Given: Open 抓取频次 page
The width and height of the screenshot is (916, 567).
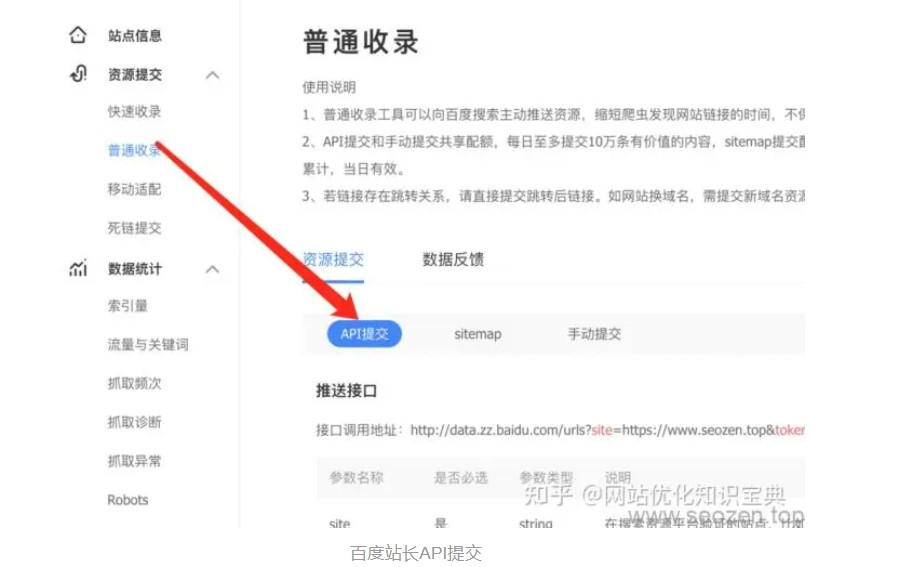Looking at the screenshot, I should [x=134, y=383].
